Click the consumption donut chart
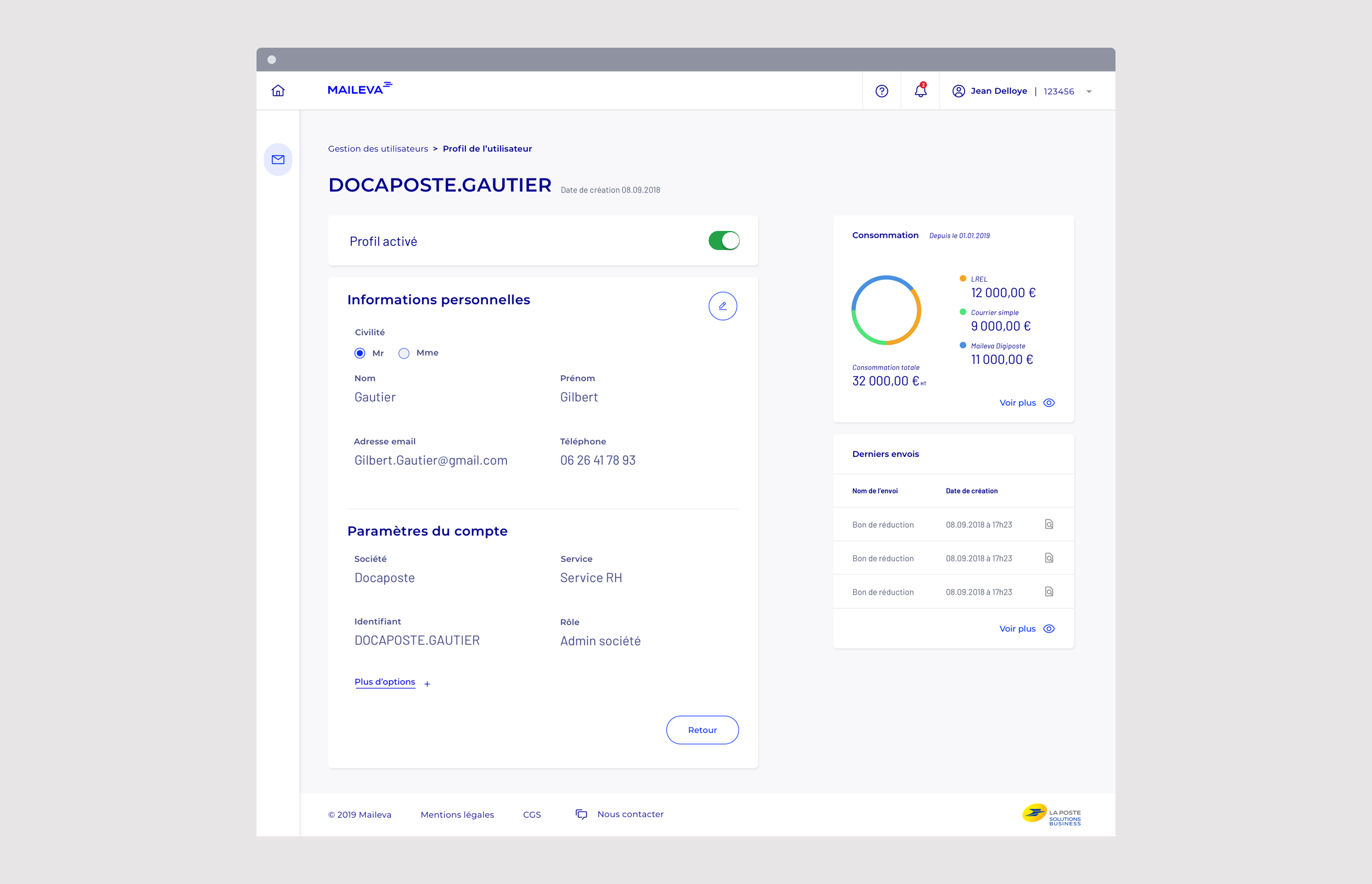 (886, 310)
